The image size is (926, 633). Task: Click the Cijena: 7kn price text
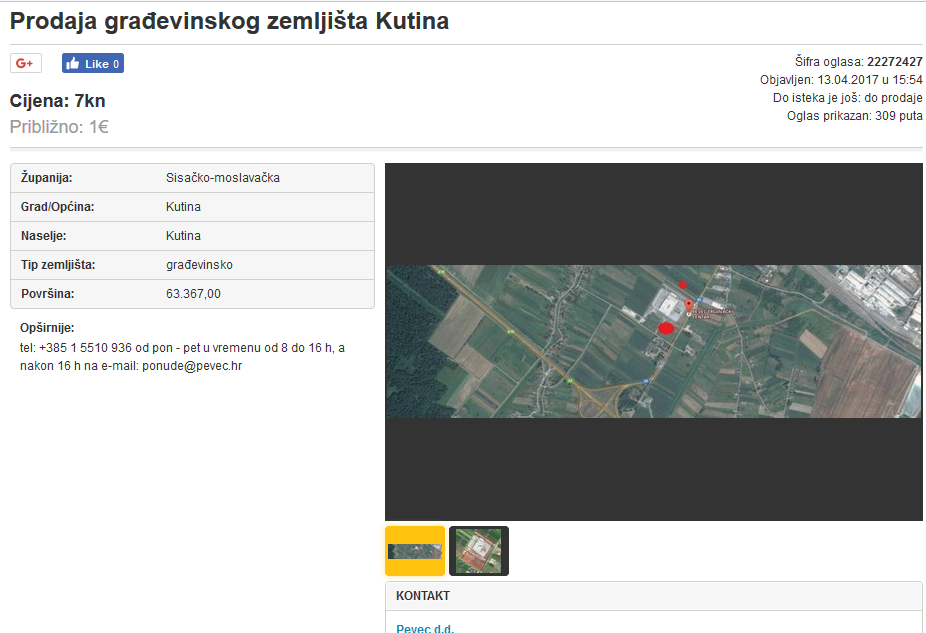(x=57, y=101)
